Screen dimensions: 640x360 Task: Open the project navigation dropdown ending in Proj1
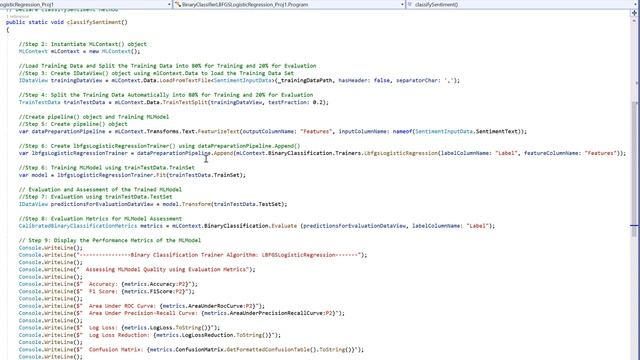pyautogui.click(x=86, y=4)
